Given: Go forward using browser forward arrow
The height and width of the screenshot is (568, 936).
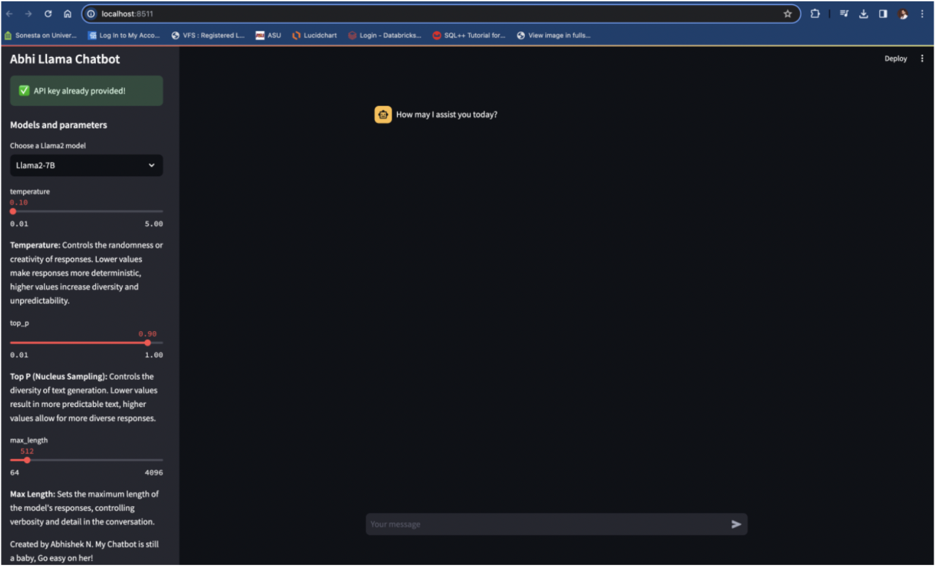Looking at the screenshot, I should 28,14.
